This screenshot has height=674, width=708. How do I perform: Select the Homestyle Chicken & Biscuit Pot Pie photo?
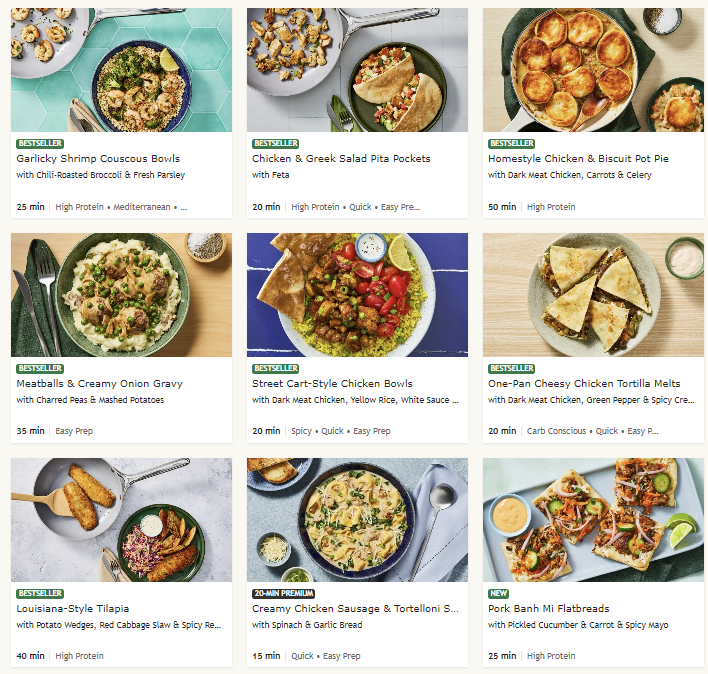coord(593,70)
